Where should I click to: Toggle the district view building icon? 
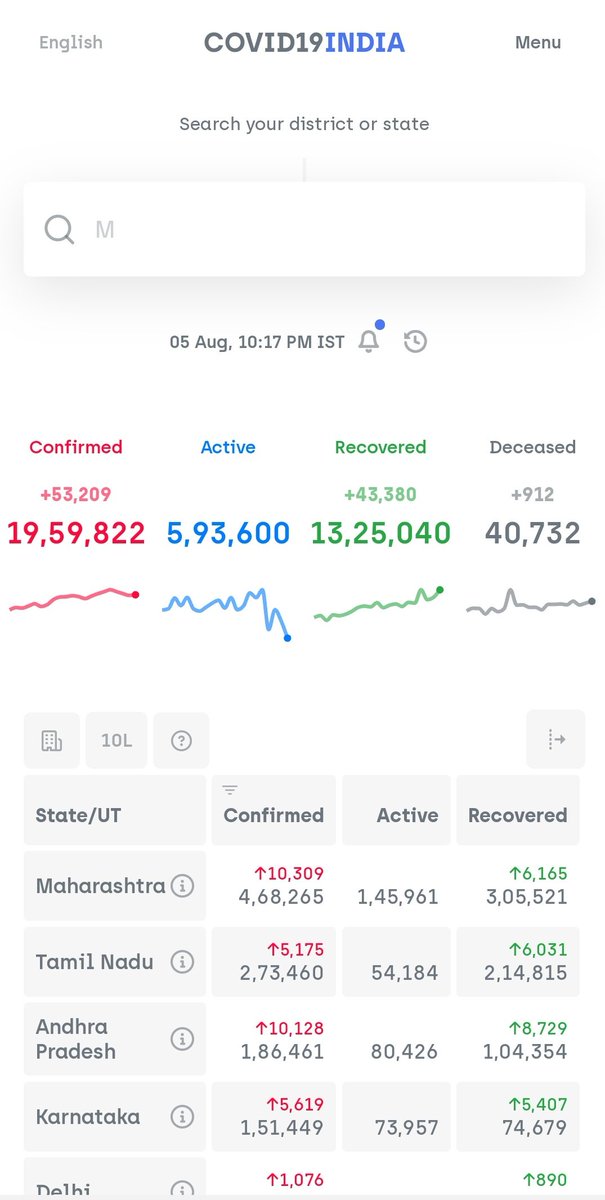[52, 740]
